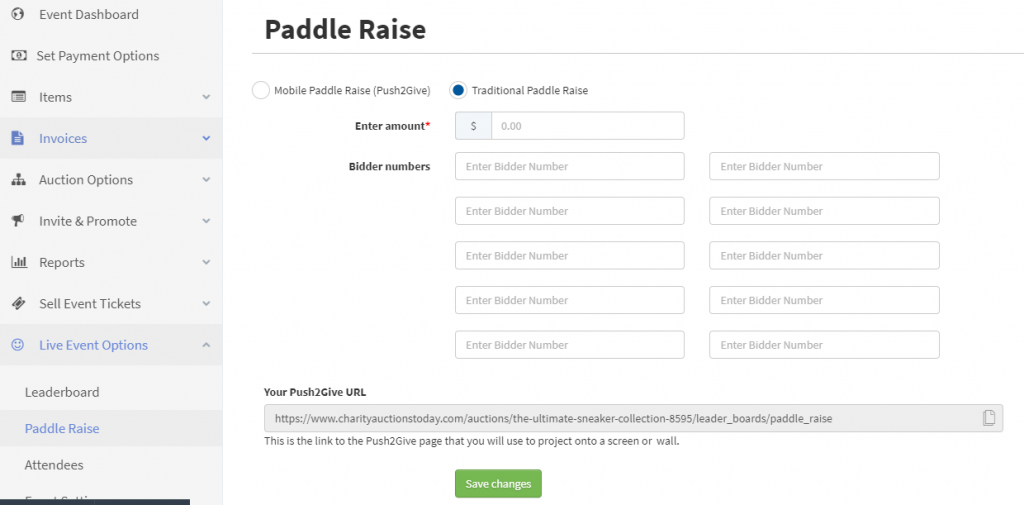Click the Set Payment Options money icon
Screen dimensions: 1024x505
coord(18,56)
